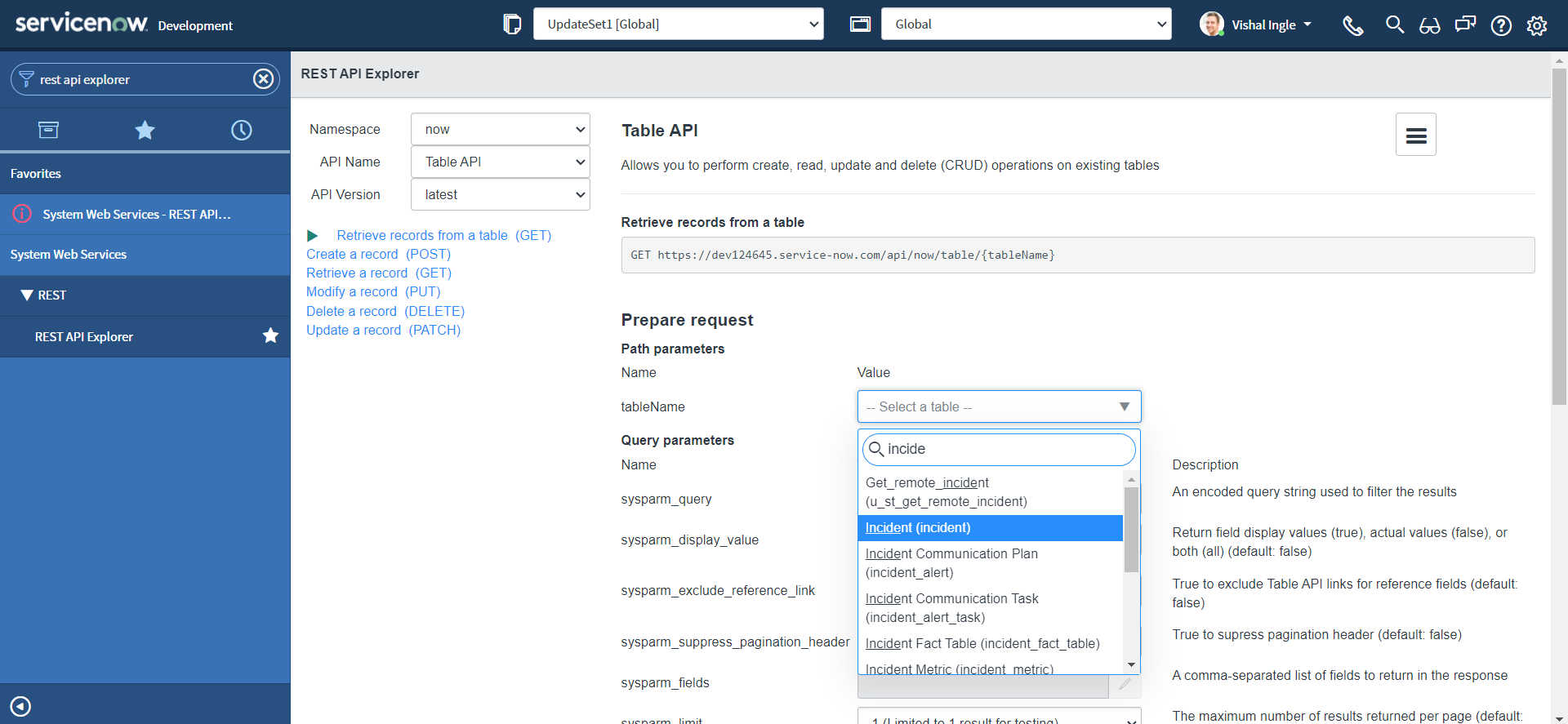1568x724 pixels.
Task: Open Retrieve a record (GET) link
Action: (x=379, y=273)
